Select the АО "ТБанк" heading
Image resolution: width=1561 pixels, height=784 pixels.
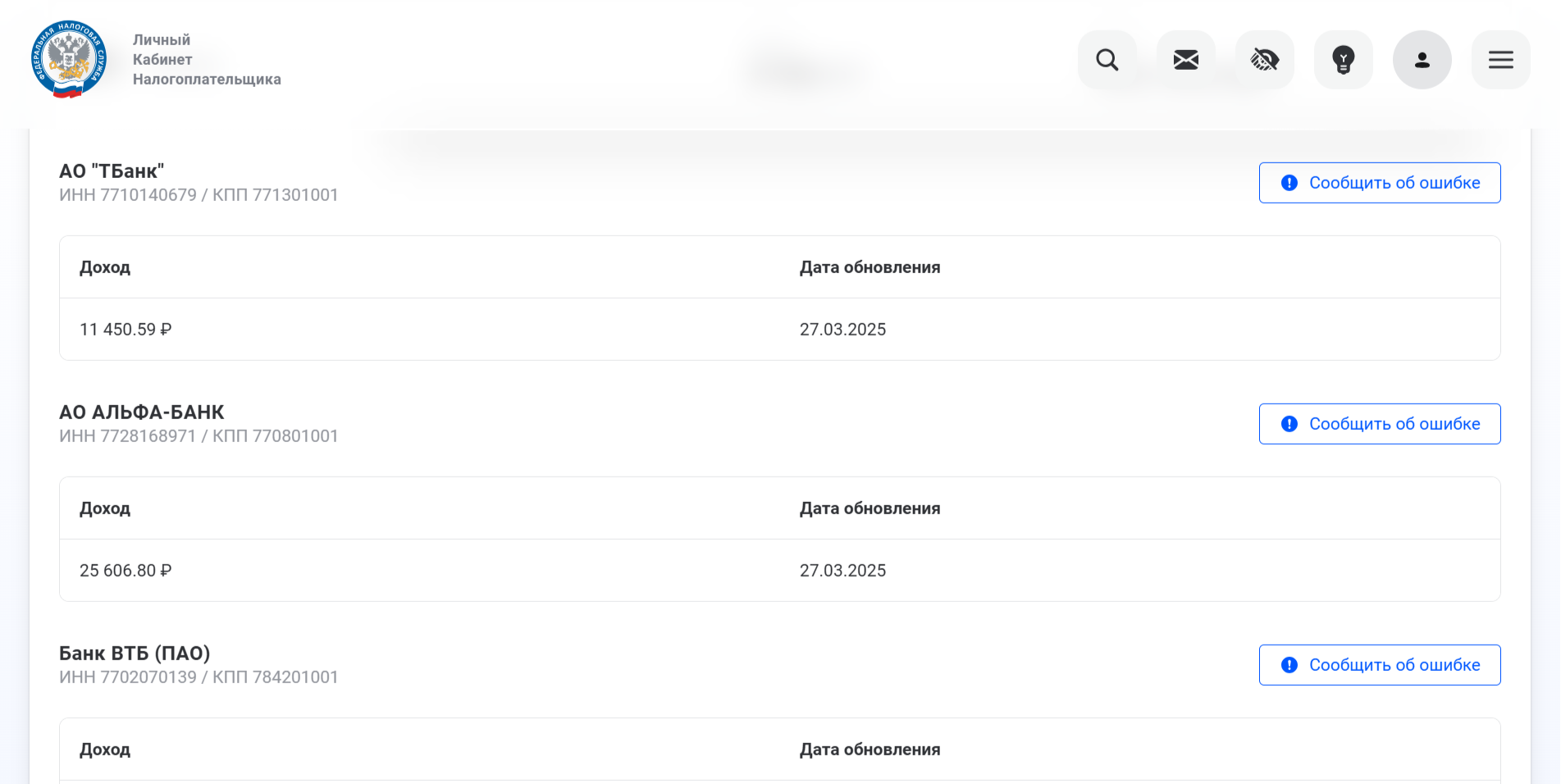tap(112, 171)
